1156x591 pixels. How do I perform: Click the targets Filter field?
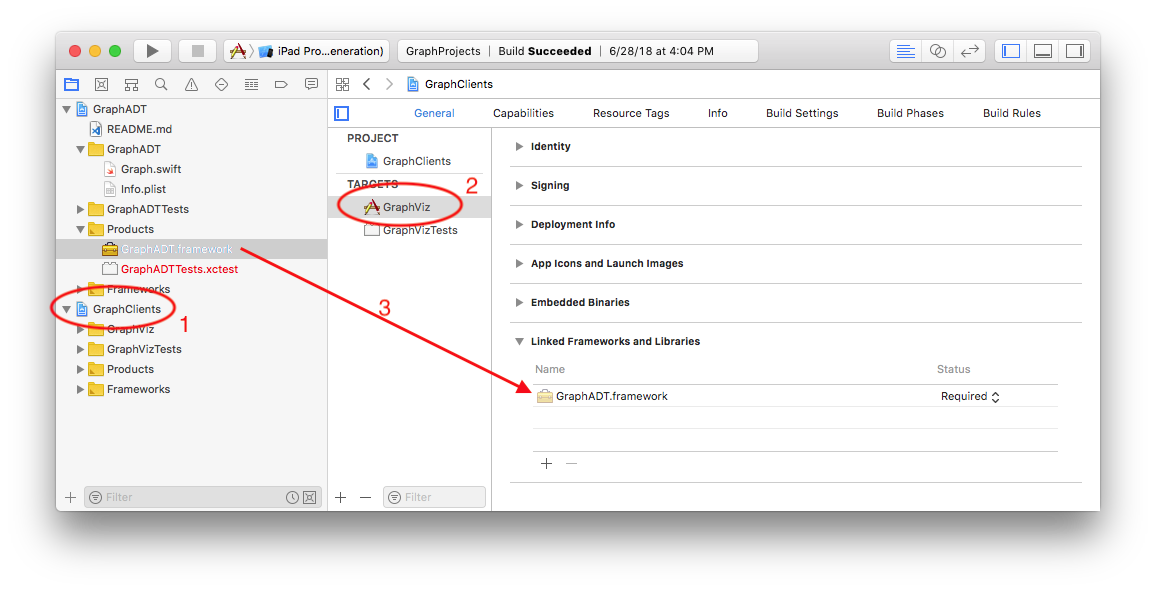(x=434, y=497)
